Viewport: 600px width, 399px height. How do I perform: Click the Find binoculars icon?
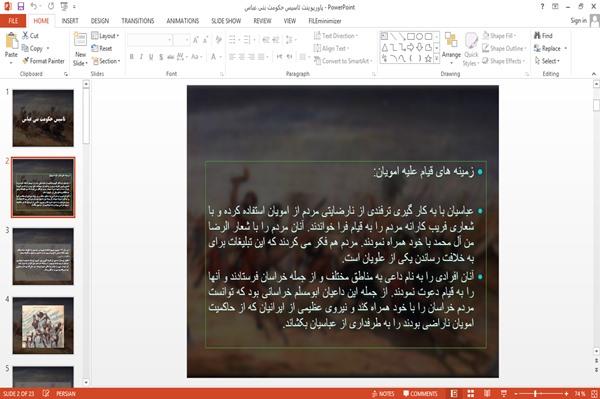(537, 36)
